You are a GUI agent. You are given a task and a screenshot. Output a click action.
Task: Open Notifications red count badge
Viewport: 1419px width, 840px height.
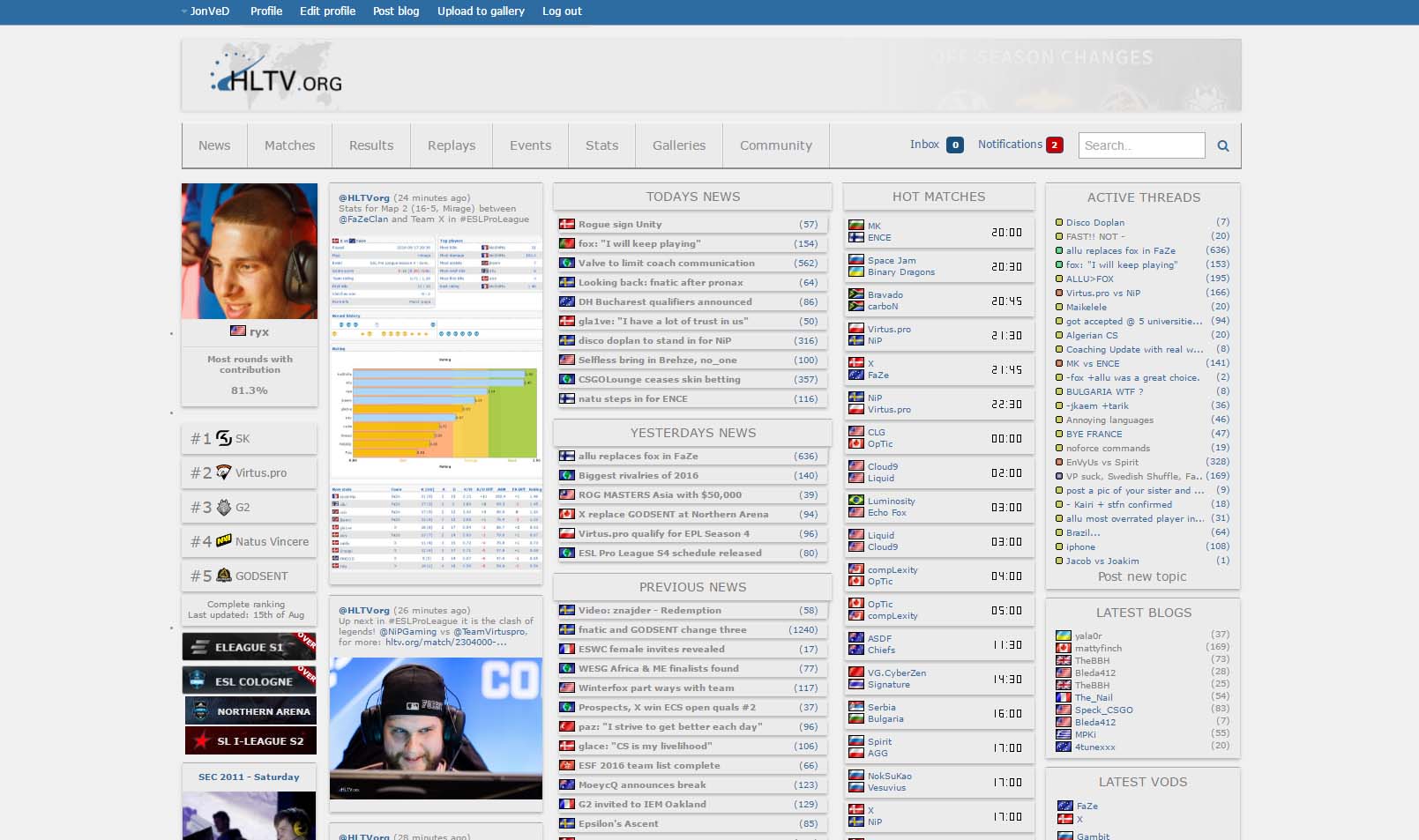tap(1054, 145)
